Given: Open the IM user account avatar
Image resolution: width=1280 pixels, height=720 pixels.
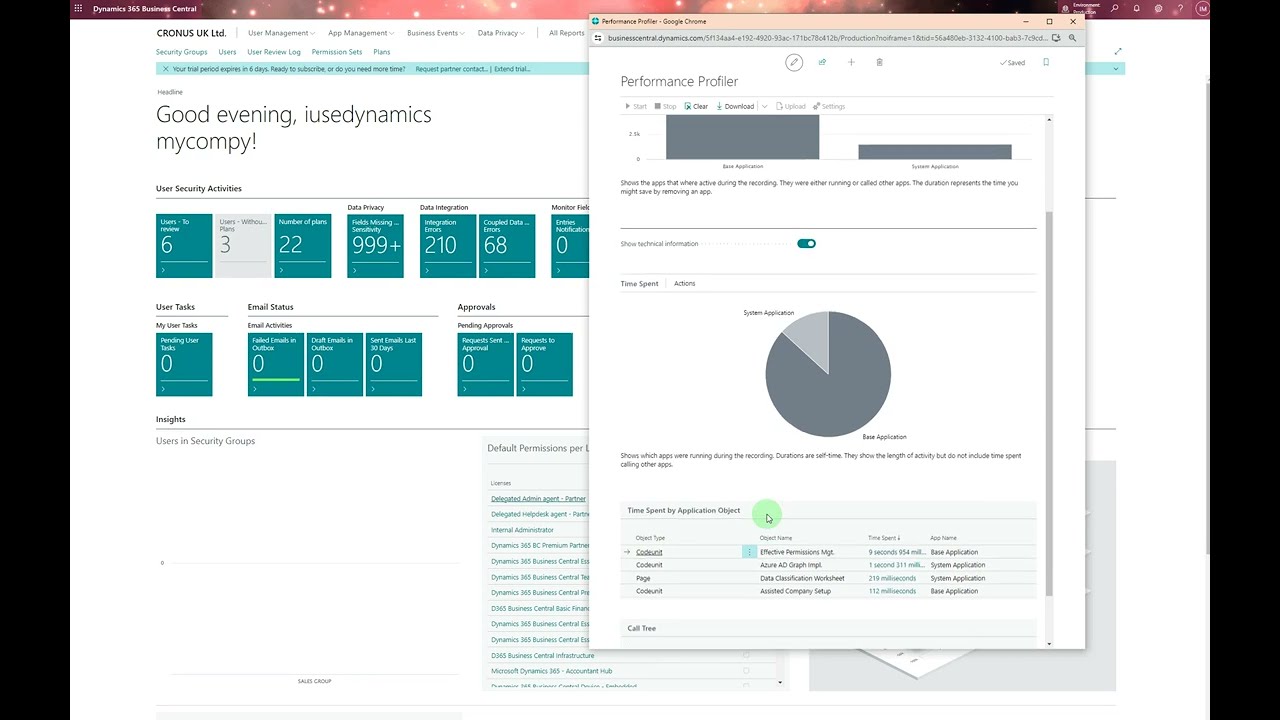Looking at the screenshot, I should pyautogui.click(x=1203, y=9).
